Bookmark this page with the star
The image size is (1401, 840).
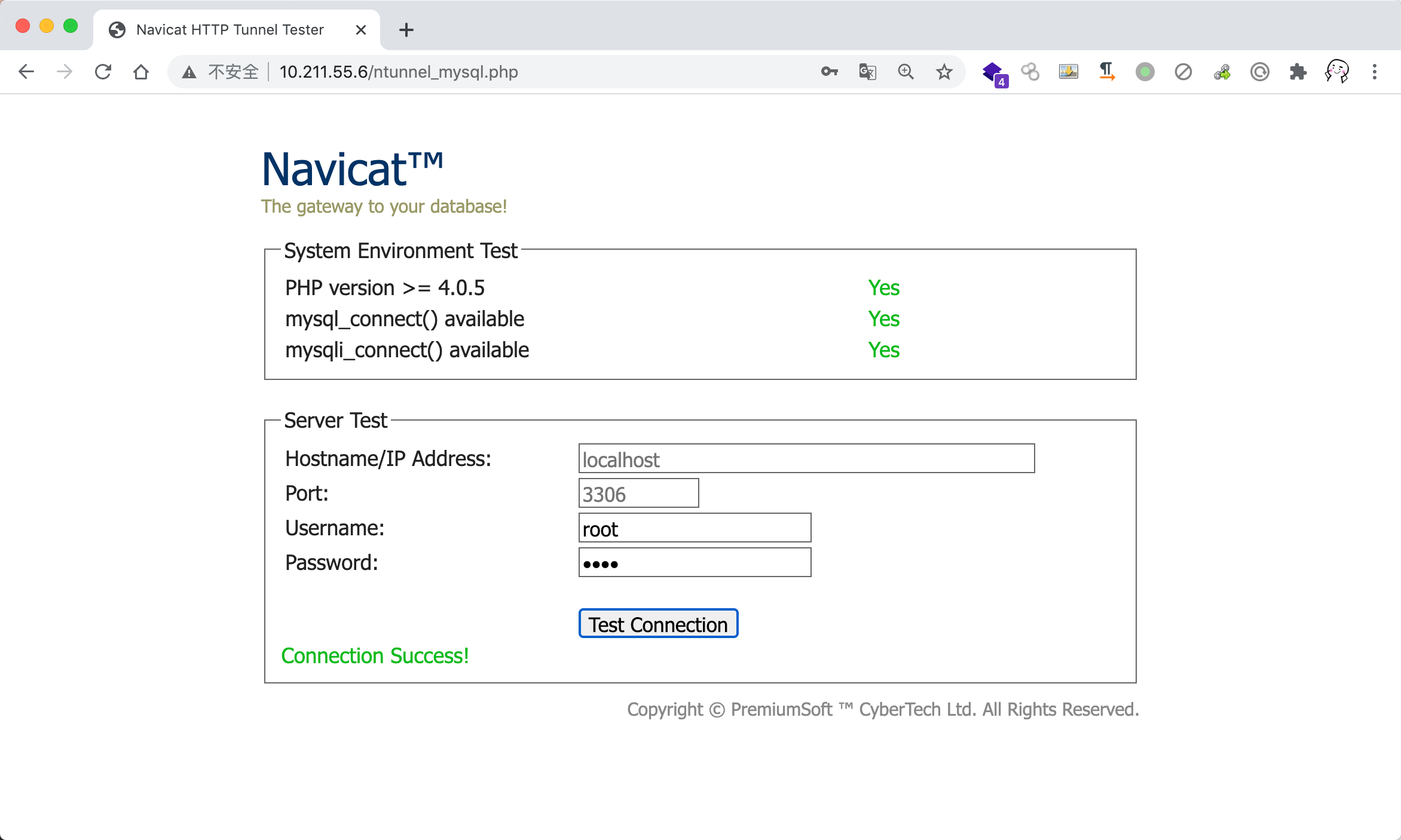tap(944, 72)
